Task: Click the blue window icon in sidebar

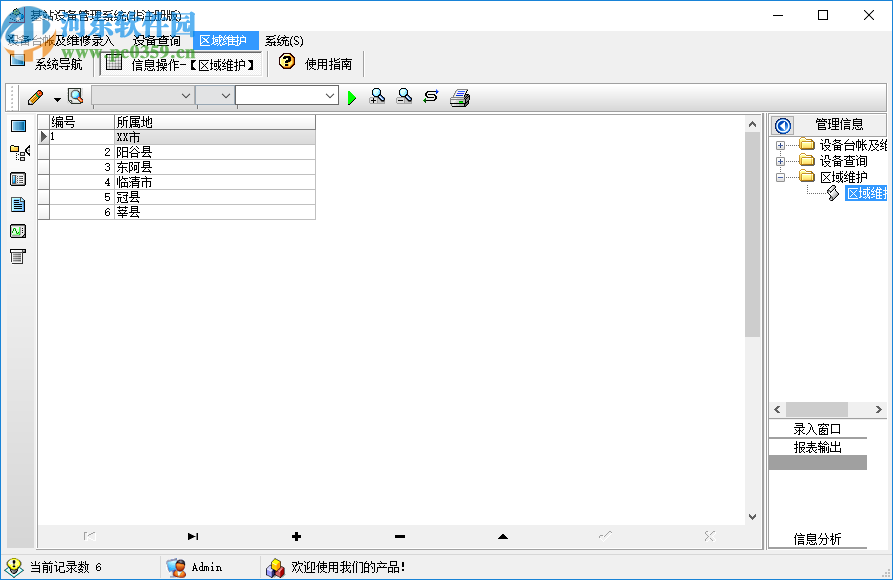Action: click(18, 126)
